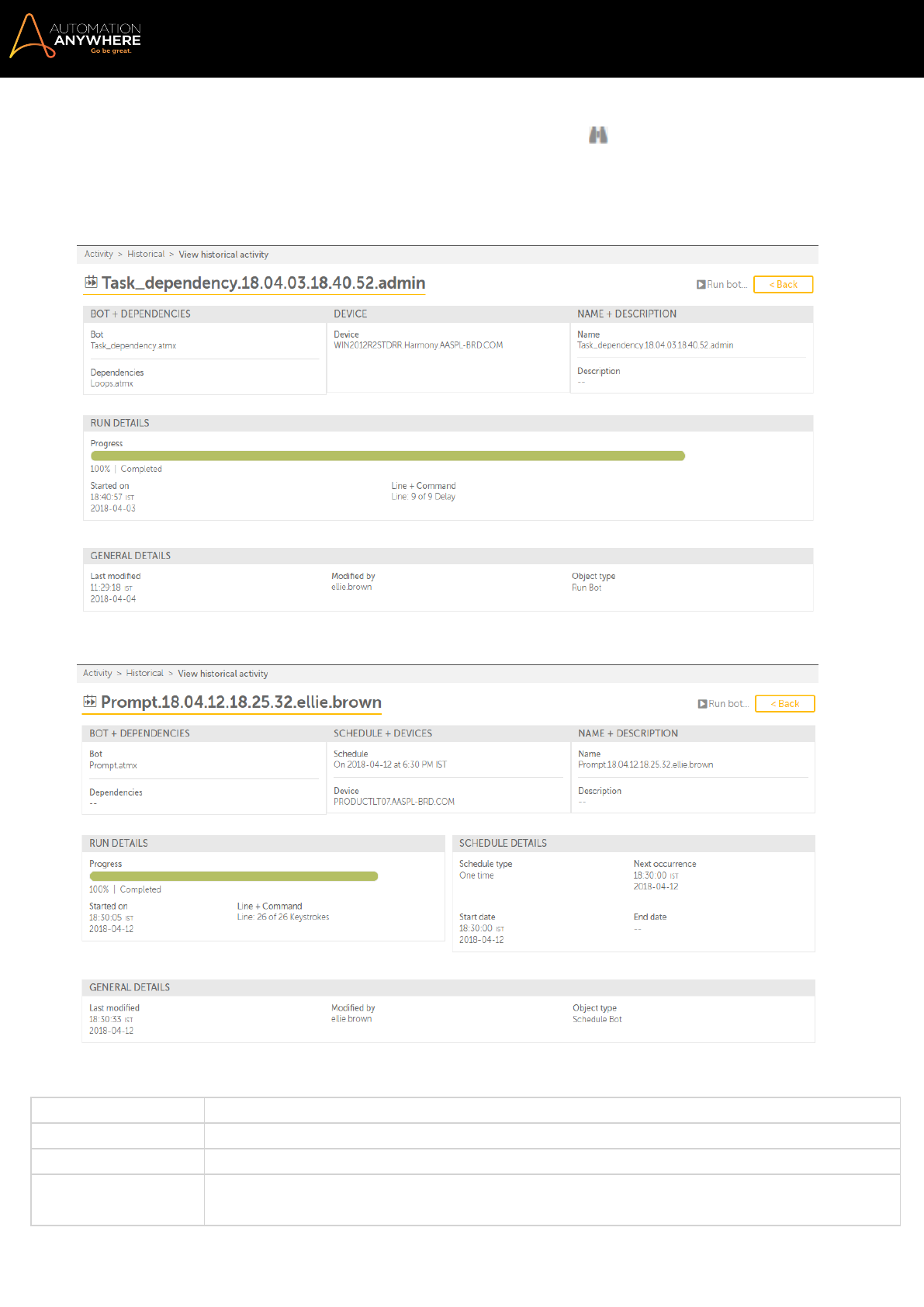
Task: Open the Task_dependency.atmx bot entry
Action: point(133,346)
